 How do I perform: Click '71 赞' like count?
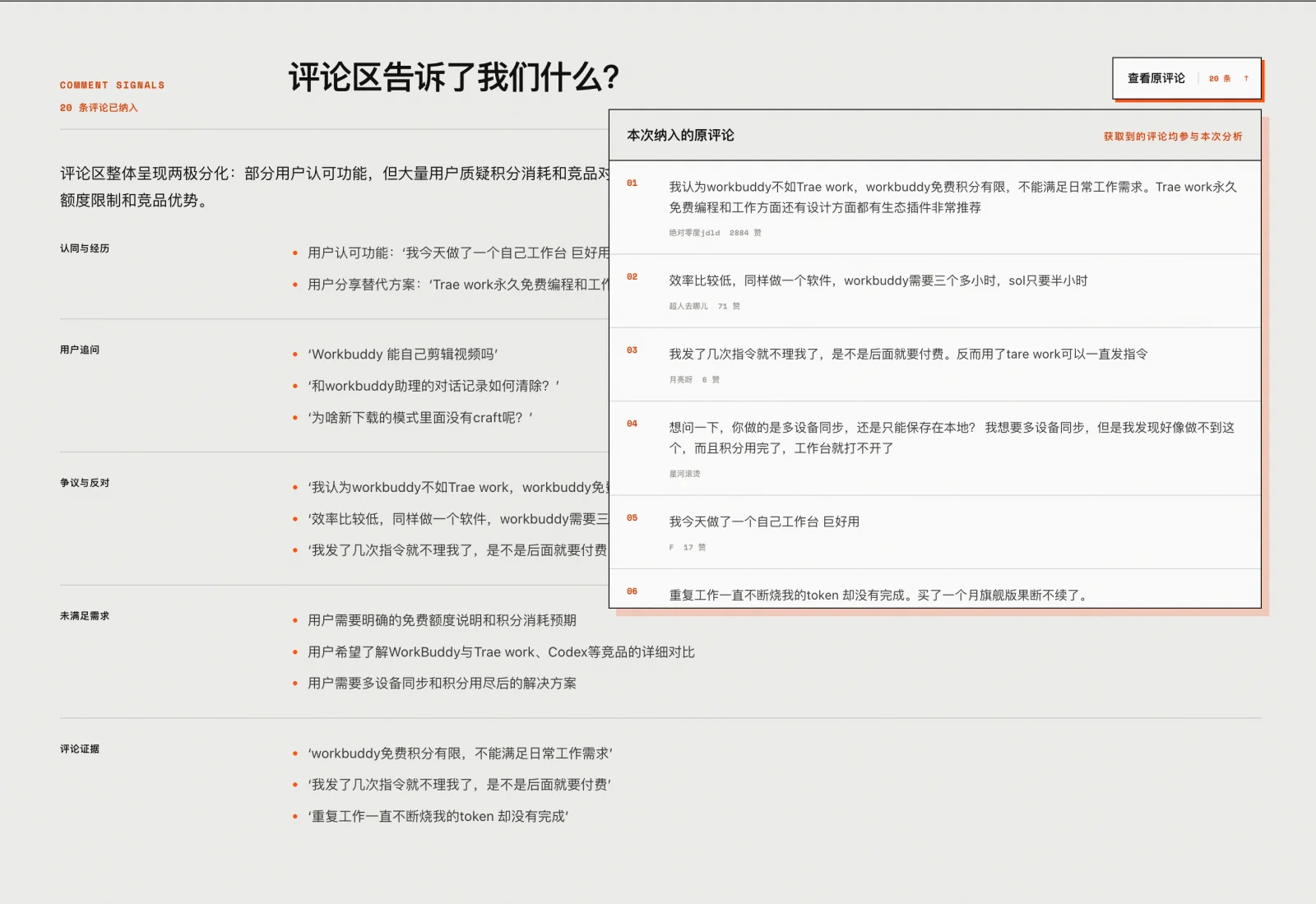click(x=729, y=306)
